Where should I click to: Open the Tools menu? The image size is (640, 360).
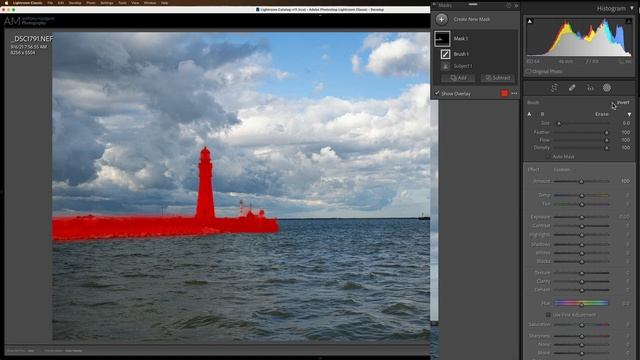coord(122,3)
